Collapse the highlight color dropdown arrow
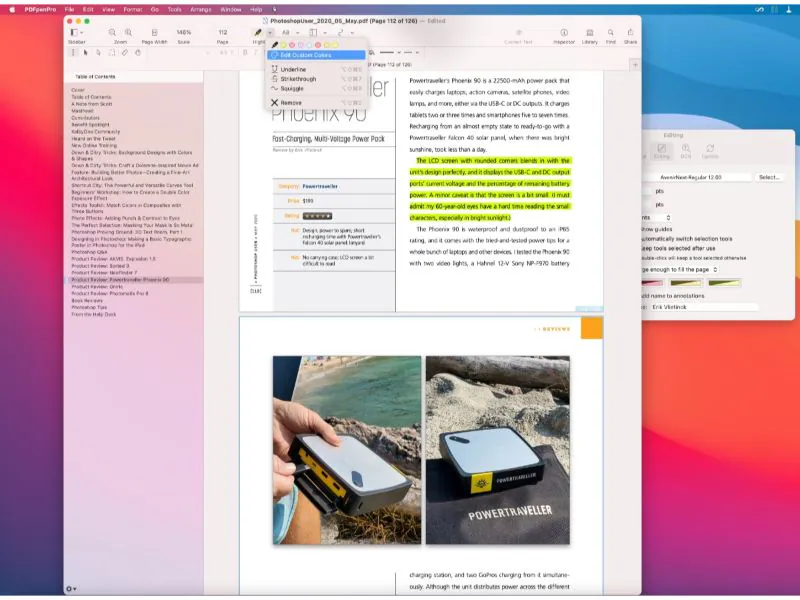 pyautogui.click(x=270, y=33)
